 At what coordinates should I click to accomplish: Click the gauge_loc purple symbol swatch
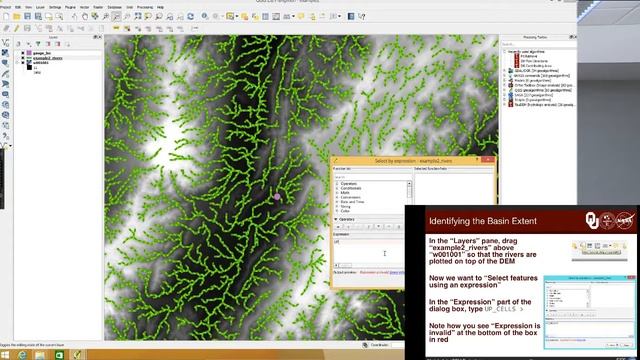29,53
